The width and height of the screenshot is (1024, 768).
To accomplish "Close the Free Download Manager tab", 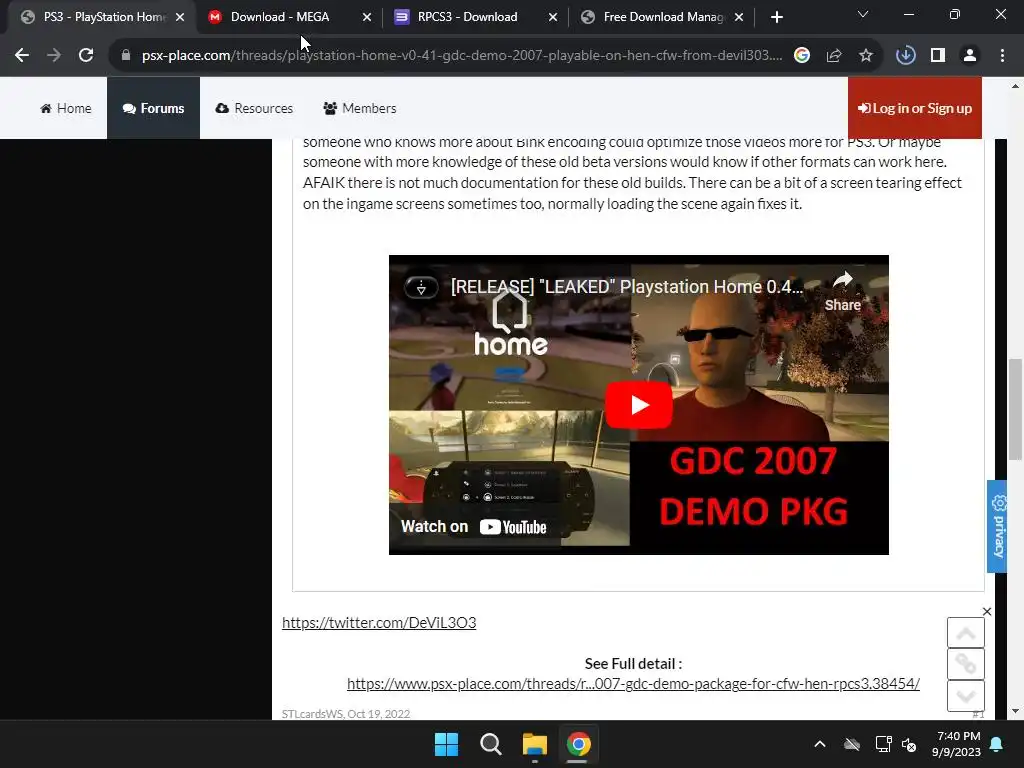I will pyautogui.click(x=739, y=17).
